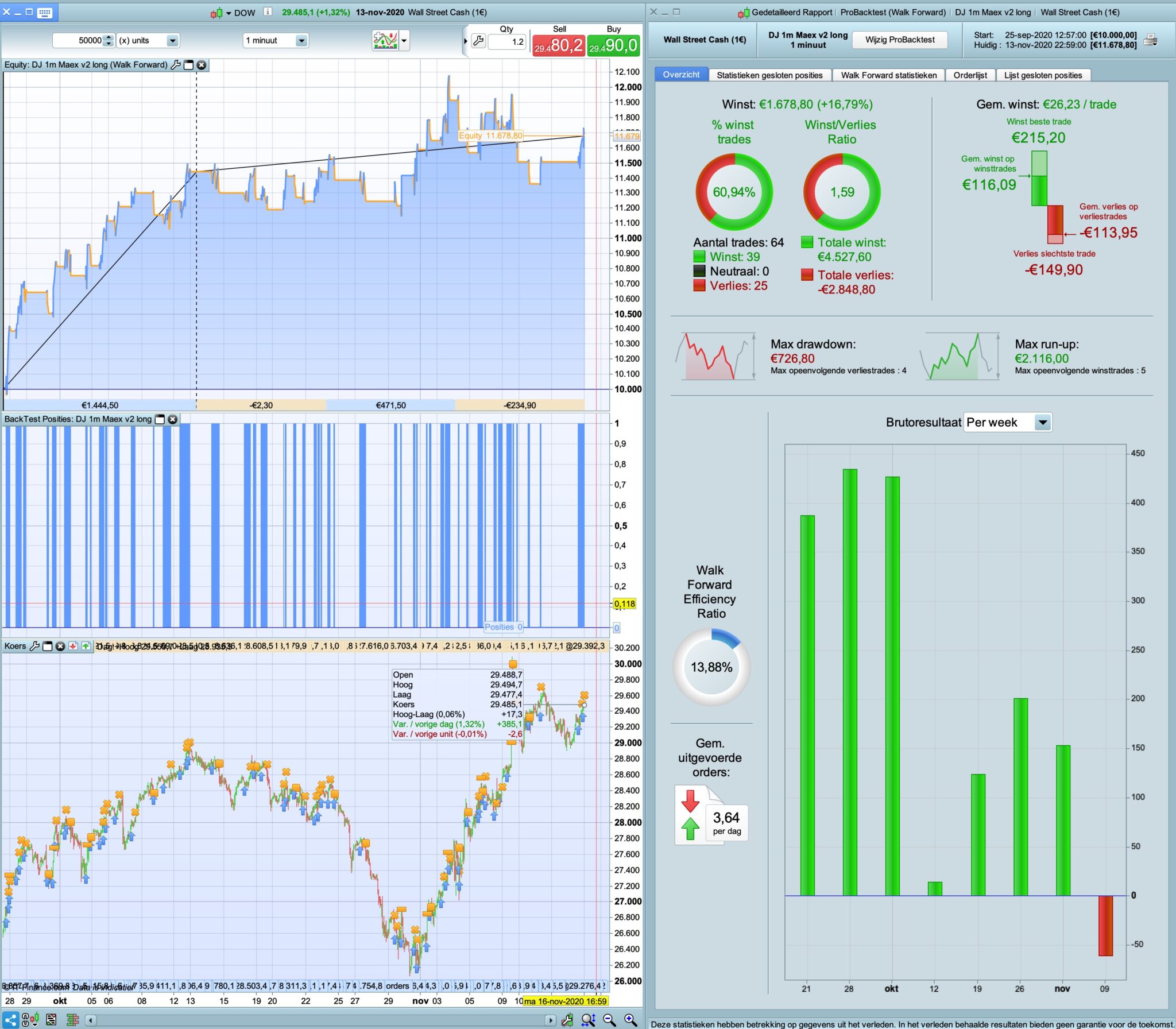Image resolution: width=1176 pixels, height=1029 pixels.
Task: Click the horizontal chart scrollbar track
Action: 322,1020
